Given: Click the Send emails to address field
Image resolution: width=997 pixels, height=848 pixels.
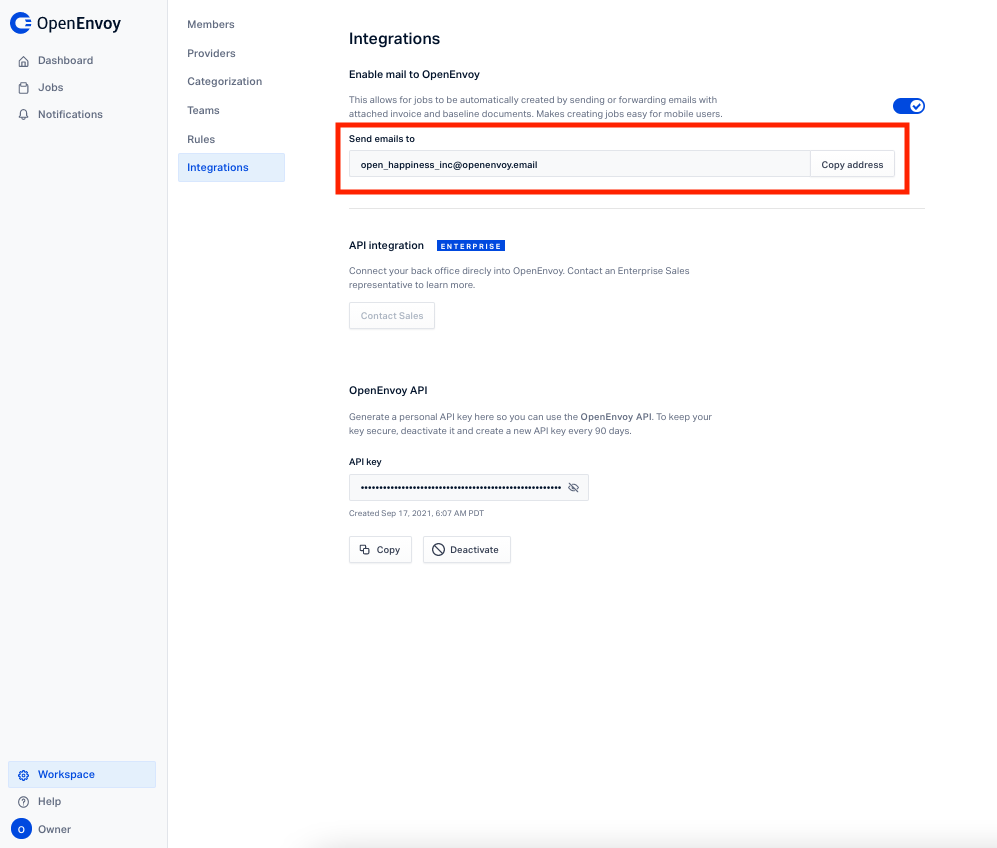Looking at the screenshot, I should click(579, 164).
